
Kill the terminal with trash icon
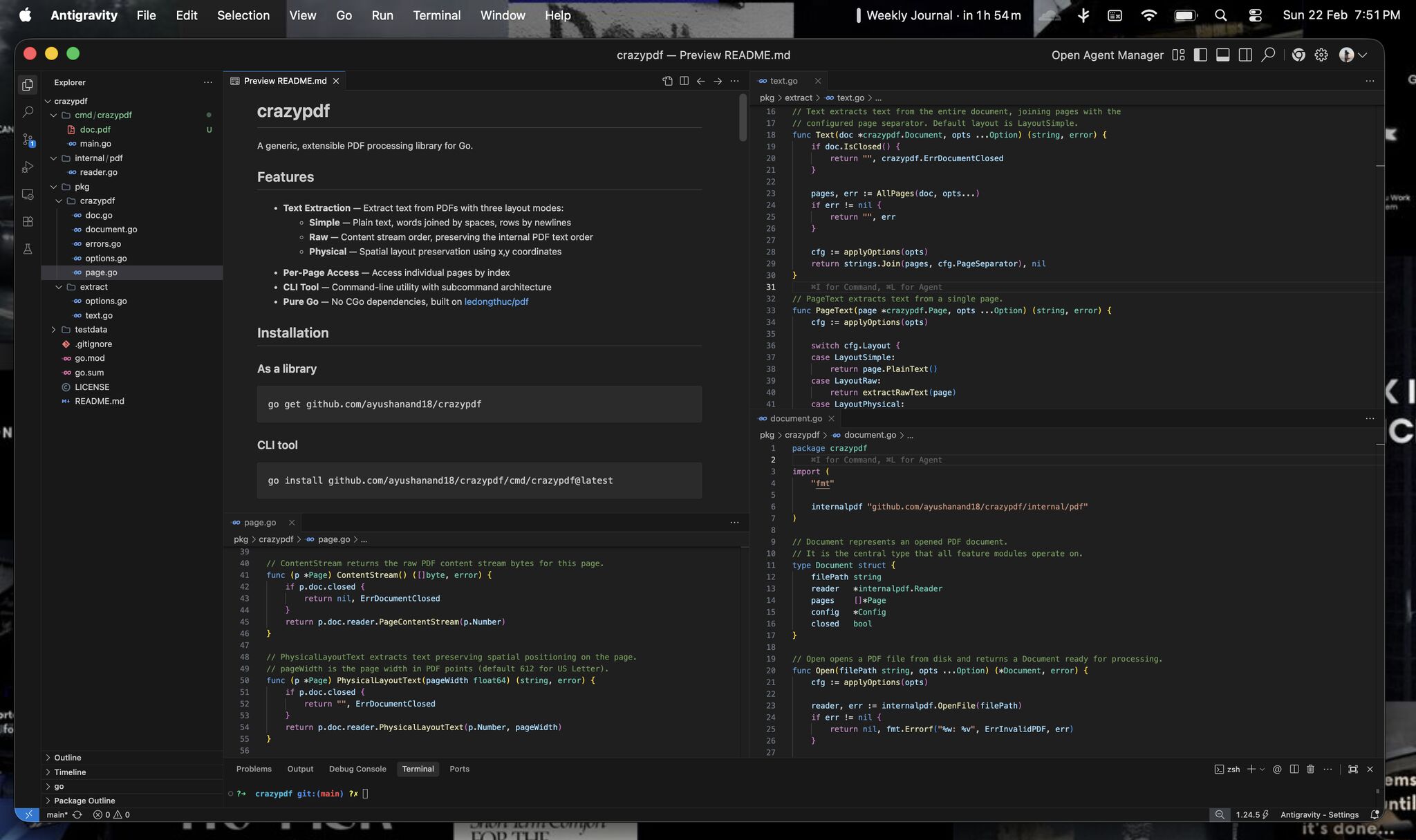point(1310,769)
